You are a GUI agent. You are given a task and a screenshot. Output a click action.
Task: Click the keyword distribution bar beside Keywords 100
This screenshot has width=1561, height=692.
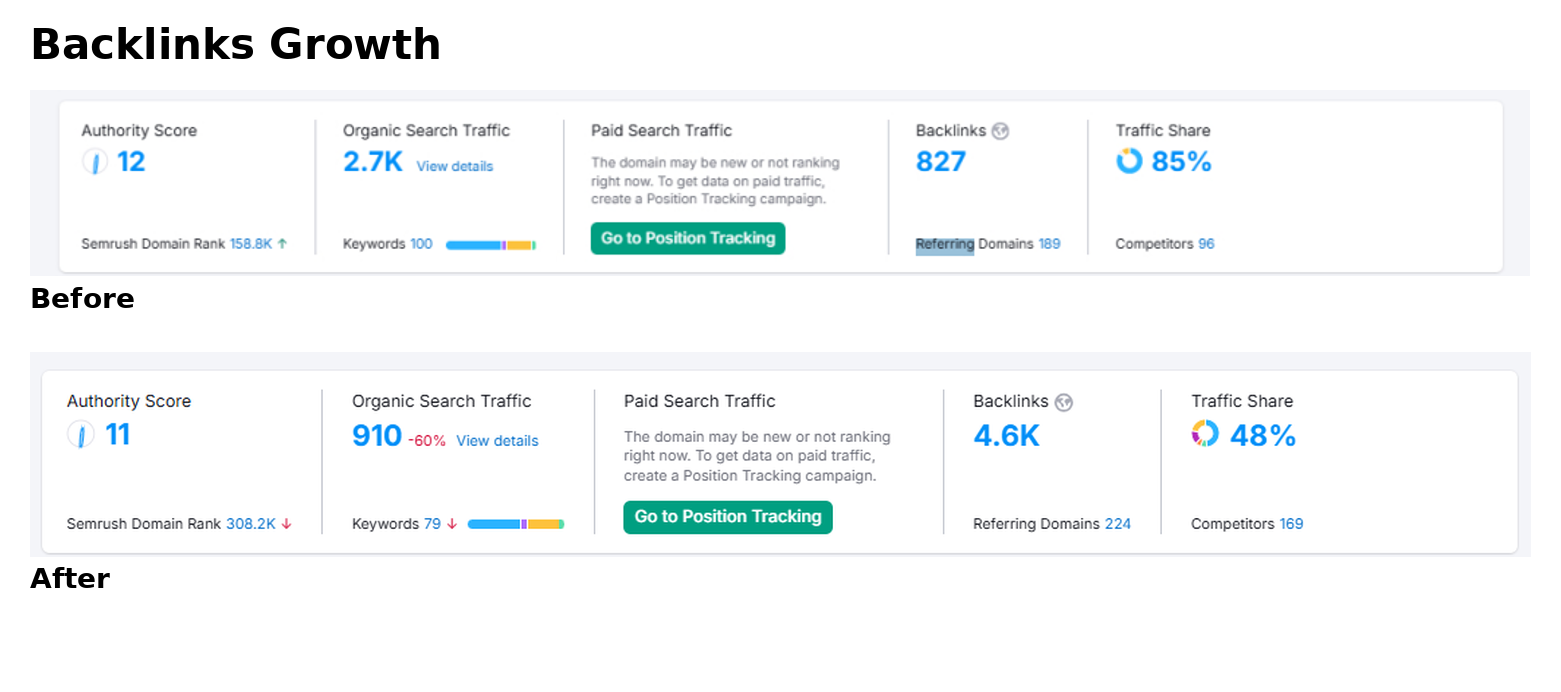(x=491, y=245)
